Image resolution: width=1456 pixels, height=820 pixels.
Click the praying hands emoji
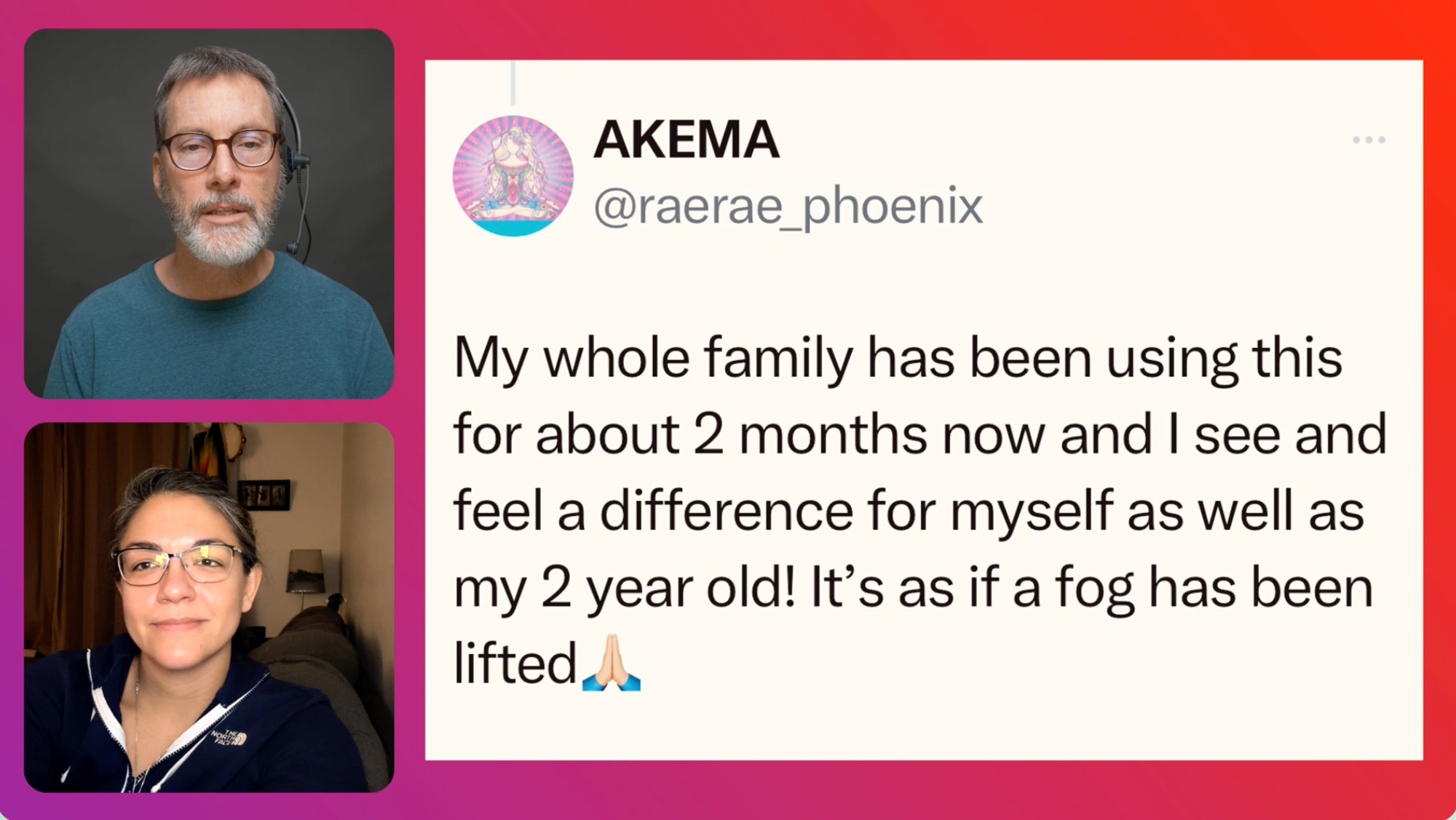[612, 662]
